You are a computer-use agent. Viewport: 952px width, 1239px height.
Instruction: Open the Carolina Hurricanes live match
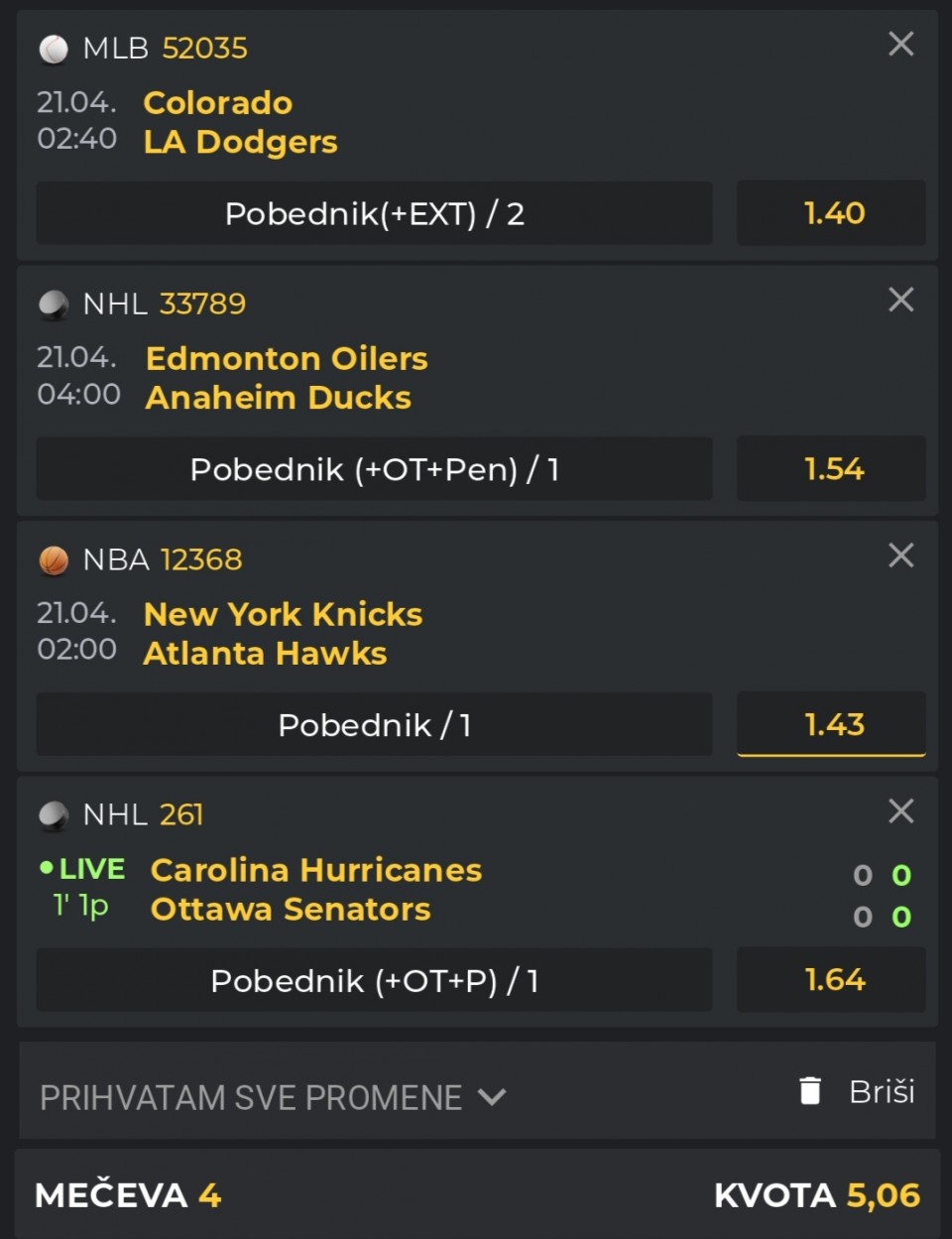[315, 870]
